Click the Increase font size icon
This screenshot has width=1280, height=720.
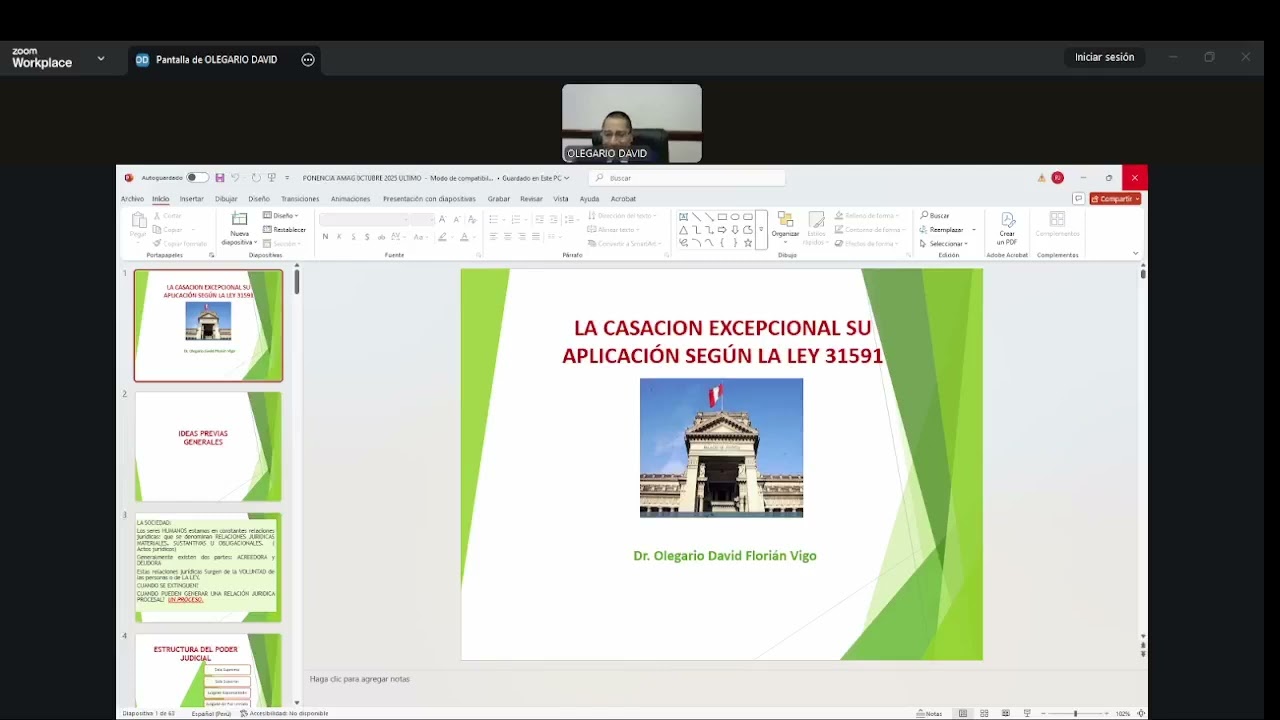(443, 219)
